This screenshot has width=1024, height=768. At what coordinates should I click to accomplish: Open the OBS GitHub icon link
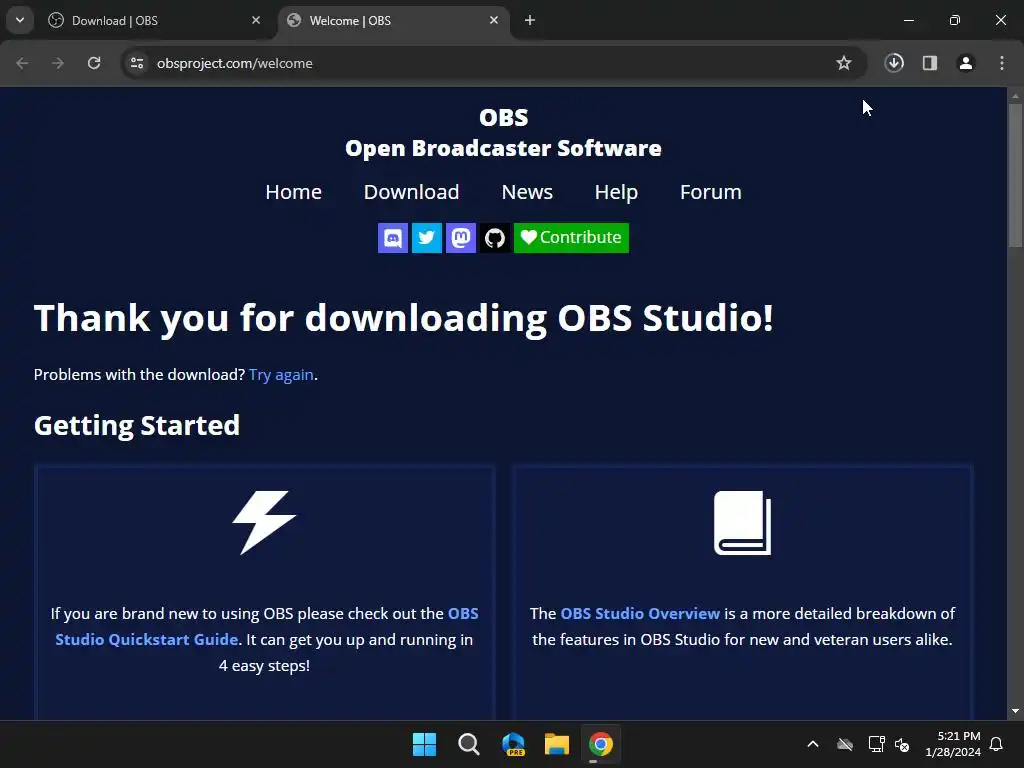494,238
